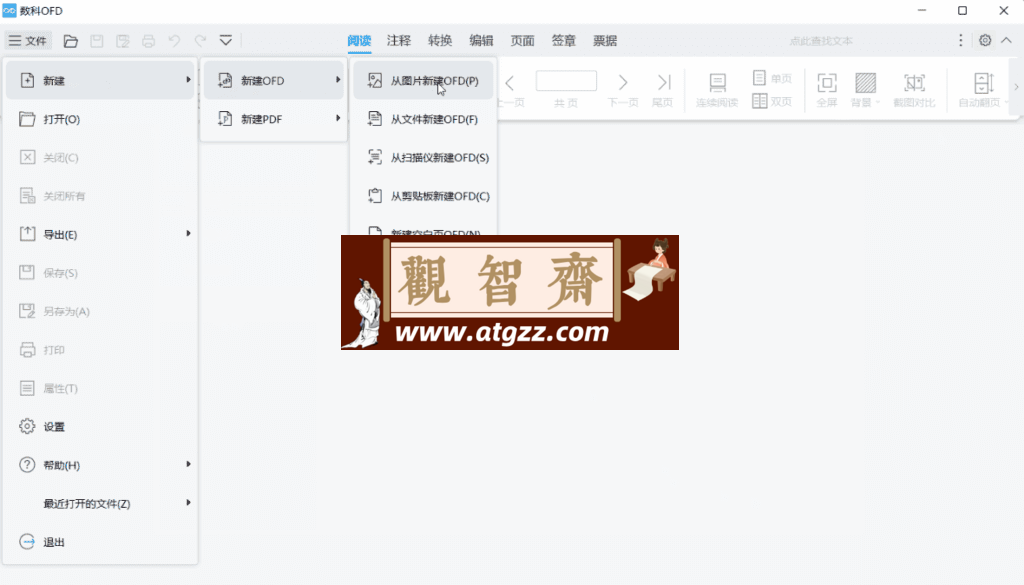Expand the 最近打开的文件 submenu arrow
Image resolution: width=1024 pixels, height=585 pixels.
[x=188, y=502]
